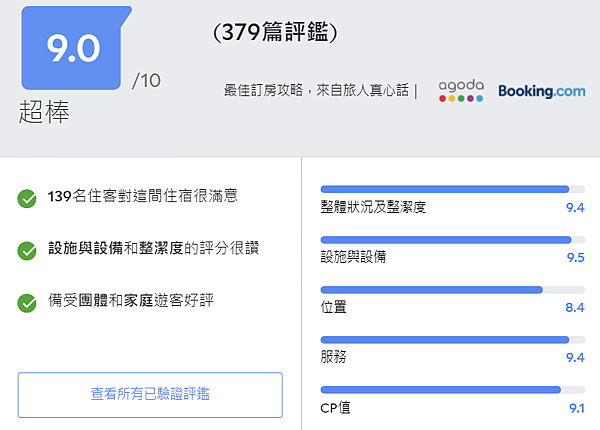Screen dimensions: 600x430
Task: Click the 379篇評鑑 review count
Action: 276,33
